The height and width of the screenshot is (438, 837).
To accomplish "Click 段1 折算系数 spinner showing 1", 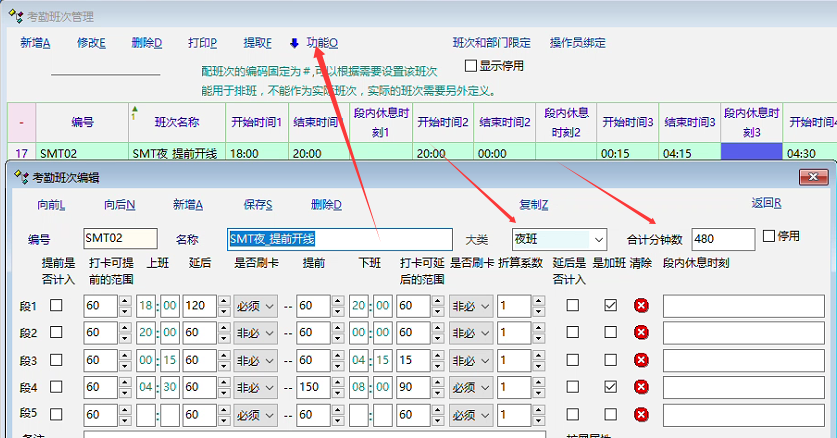I will point(514,306).
